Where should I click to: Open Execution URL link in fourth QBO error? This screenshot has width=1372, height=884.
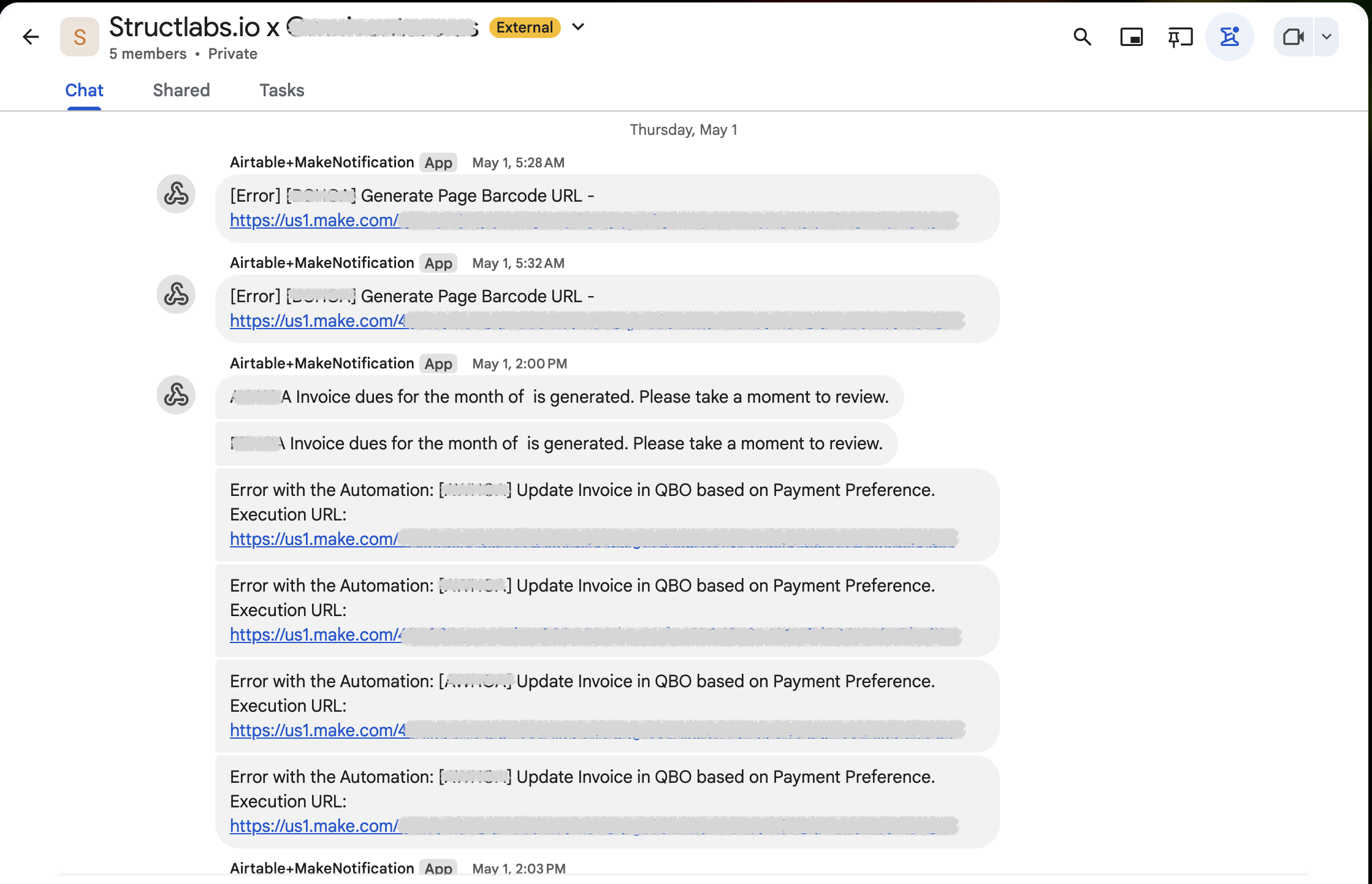coord(594,826)
